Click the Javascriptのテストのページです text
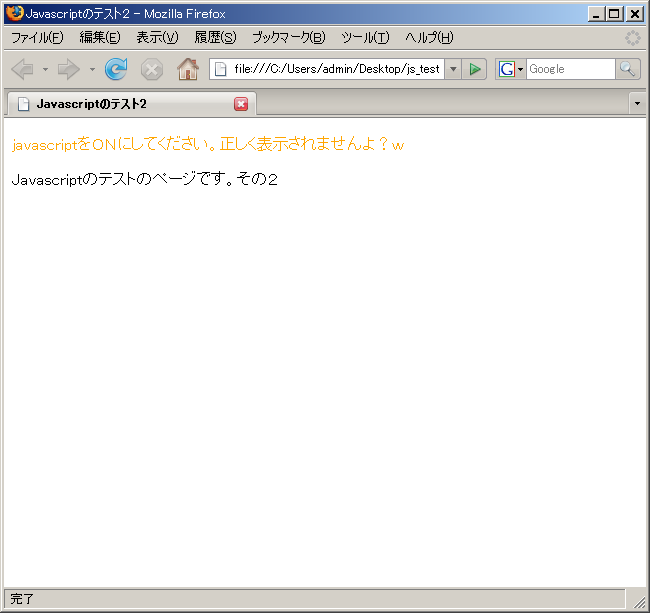Viewport: 650px width, 613px height. click(x=145, y=179)
